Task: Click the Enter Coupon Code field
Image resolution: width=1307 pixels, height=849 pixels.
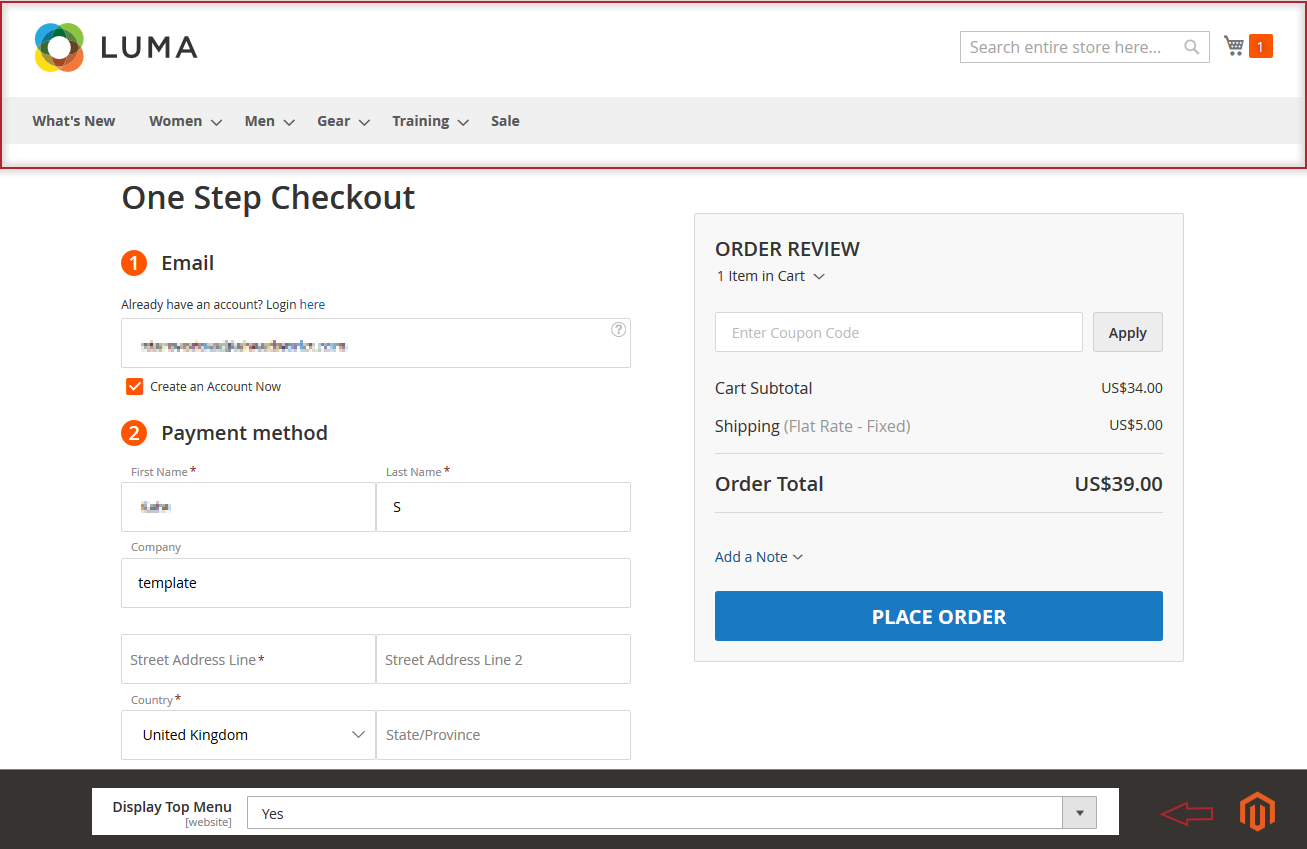Action: (x=899, y=332)
